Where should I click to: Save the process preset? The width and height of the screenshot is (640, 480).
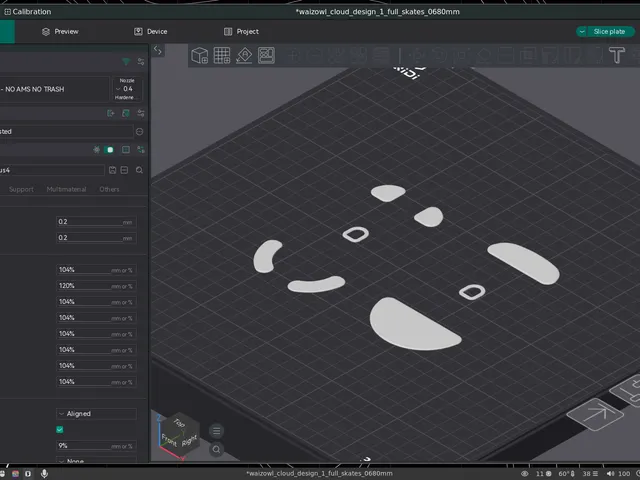point(113,170)
